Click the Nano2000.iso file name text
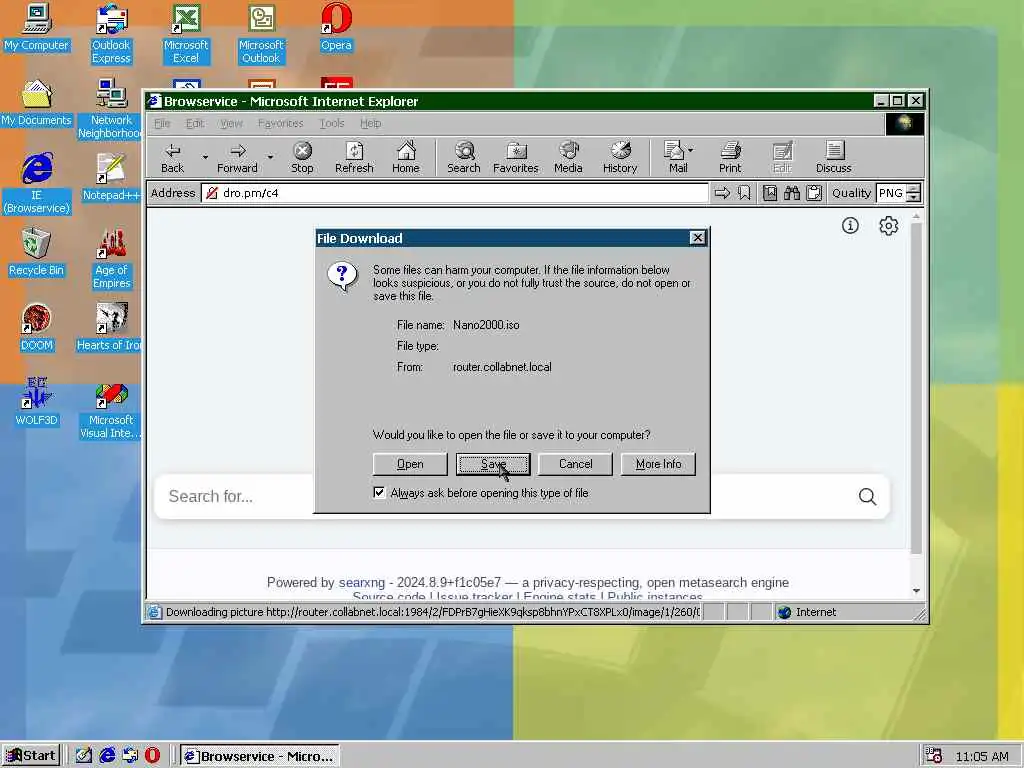This screenshot has width=1024, height=768. coord(486,325)
